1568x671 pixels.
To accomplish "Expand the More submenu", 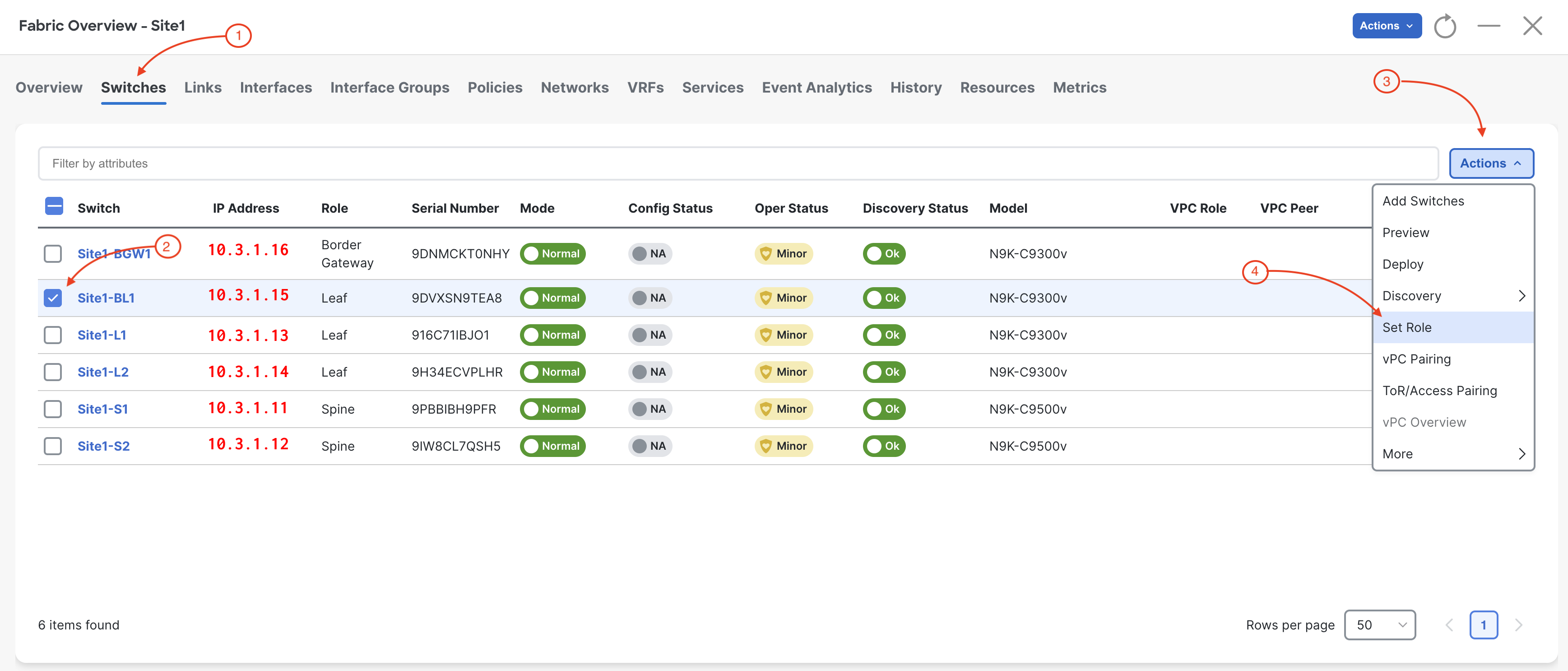I will click(1453, 454).
